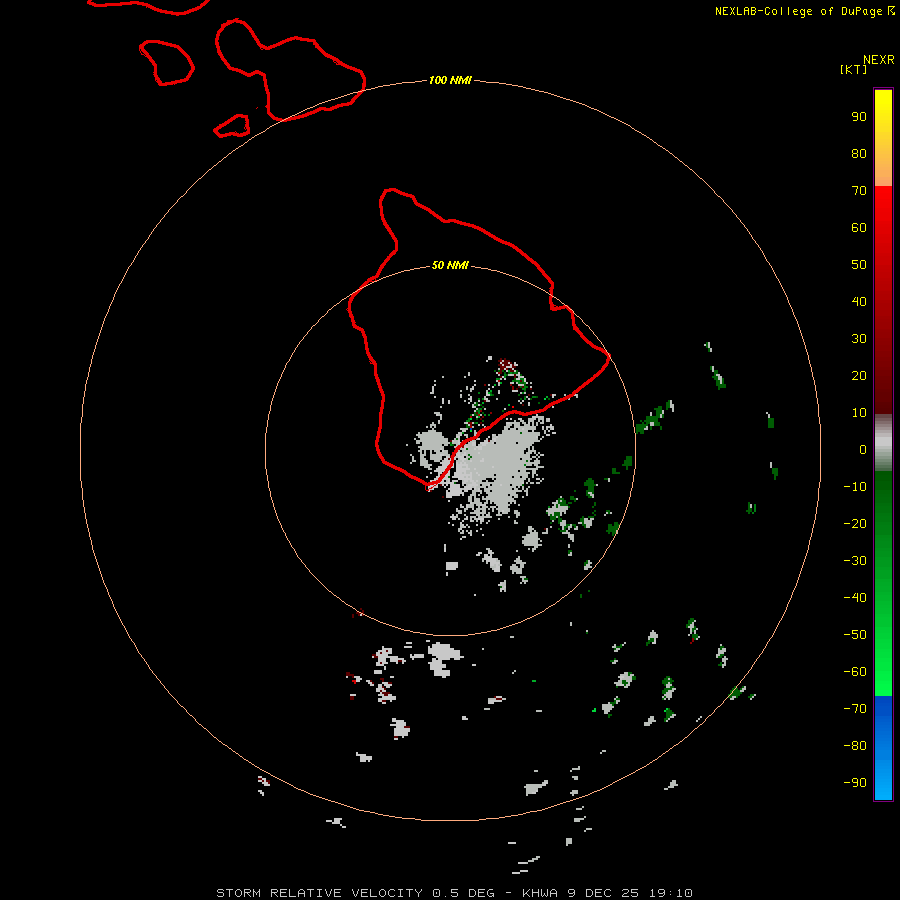Click the 10 value on the velocity scale

click(x=859, y=413)
